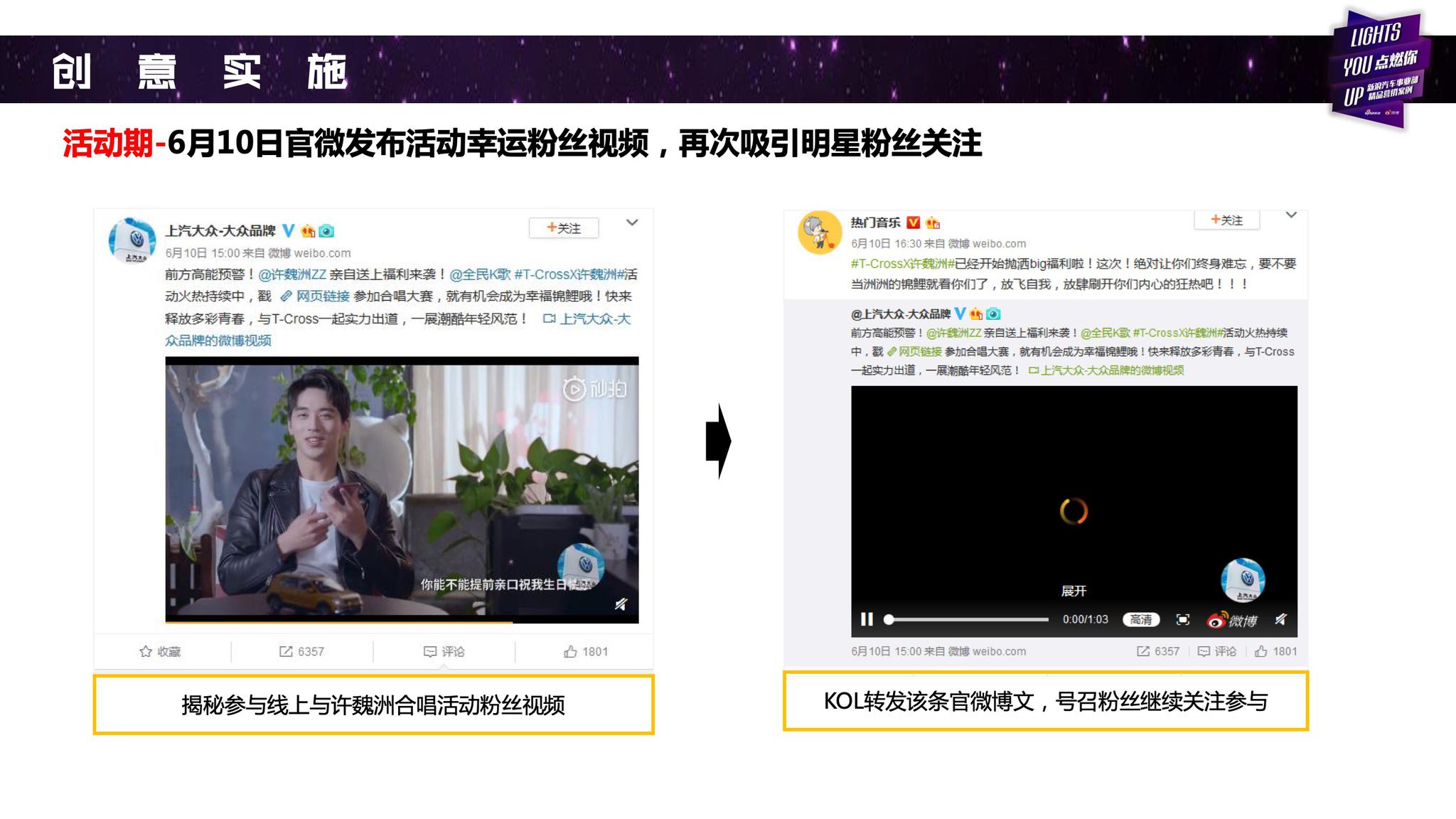Pause the video in the right post
This screenshot has width=1456, height=819.
tap(867, 619)
